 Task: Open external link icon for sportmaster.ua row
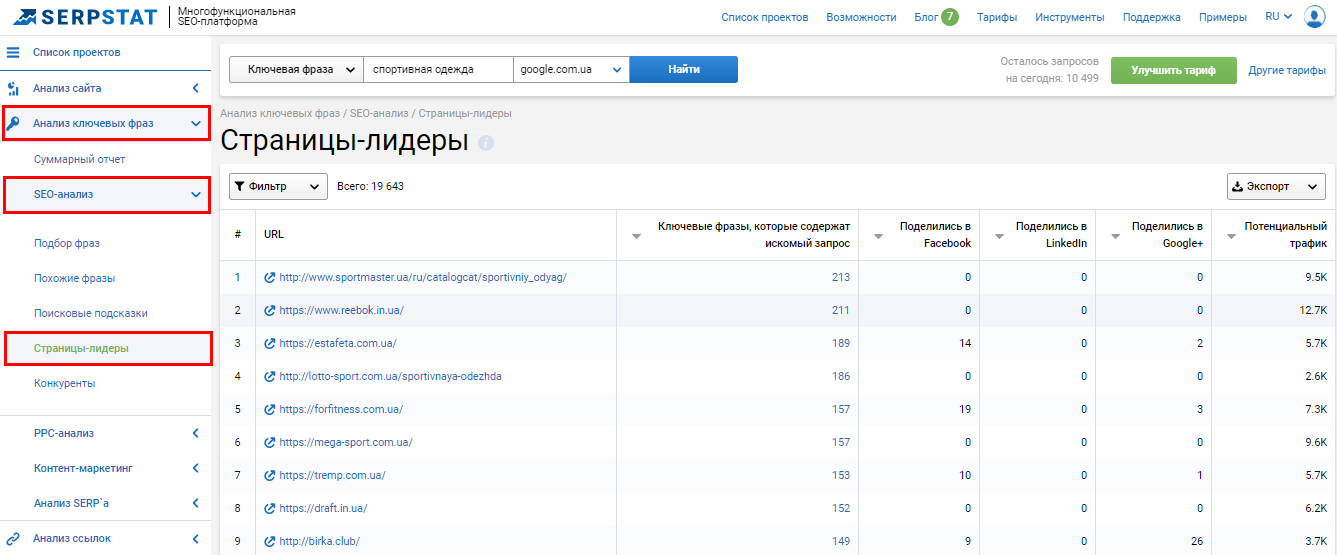coord(269,278)
